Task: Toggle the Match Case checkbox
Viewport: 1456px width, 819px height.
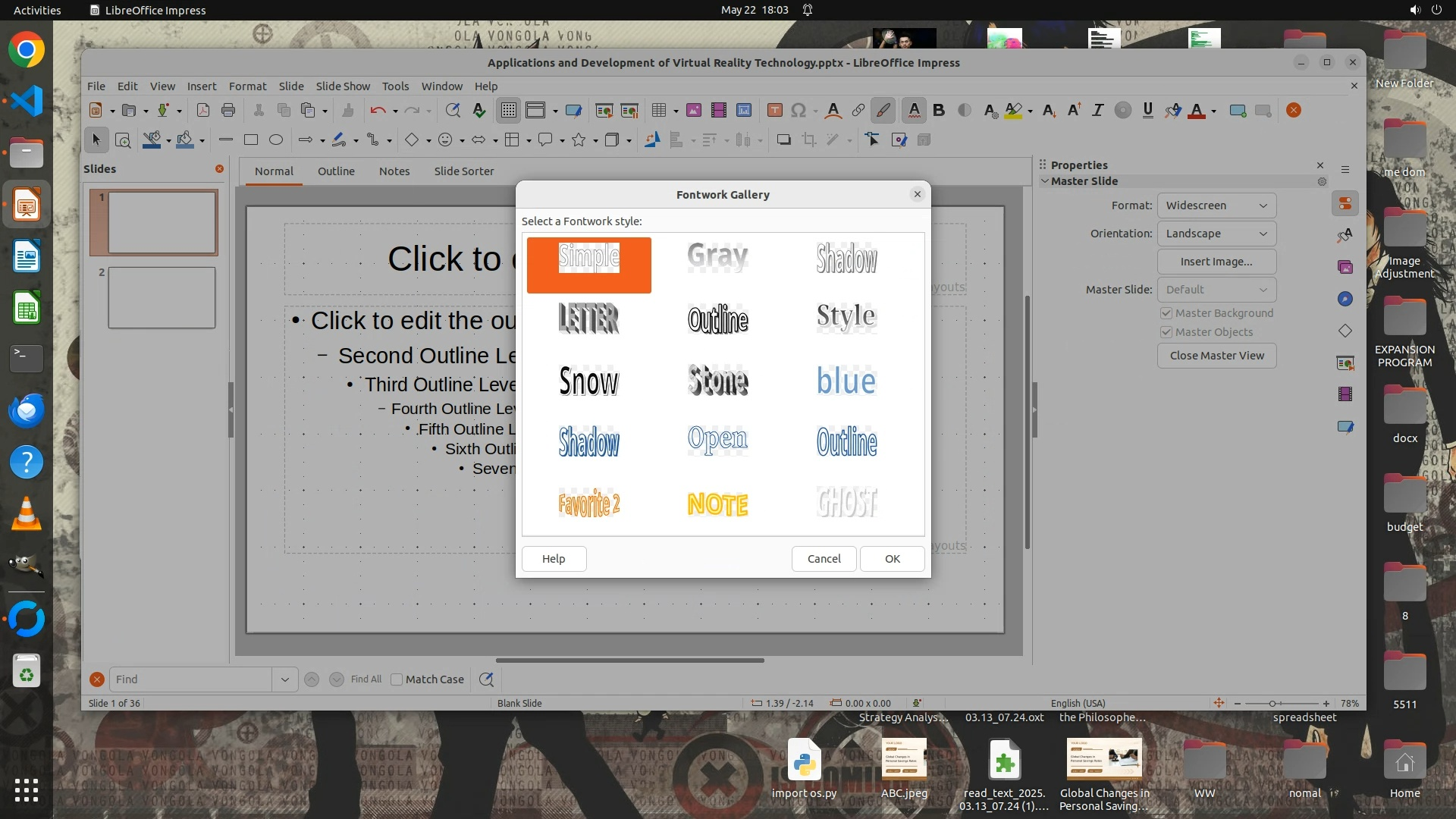Action: 397,679
